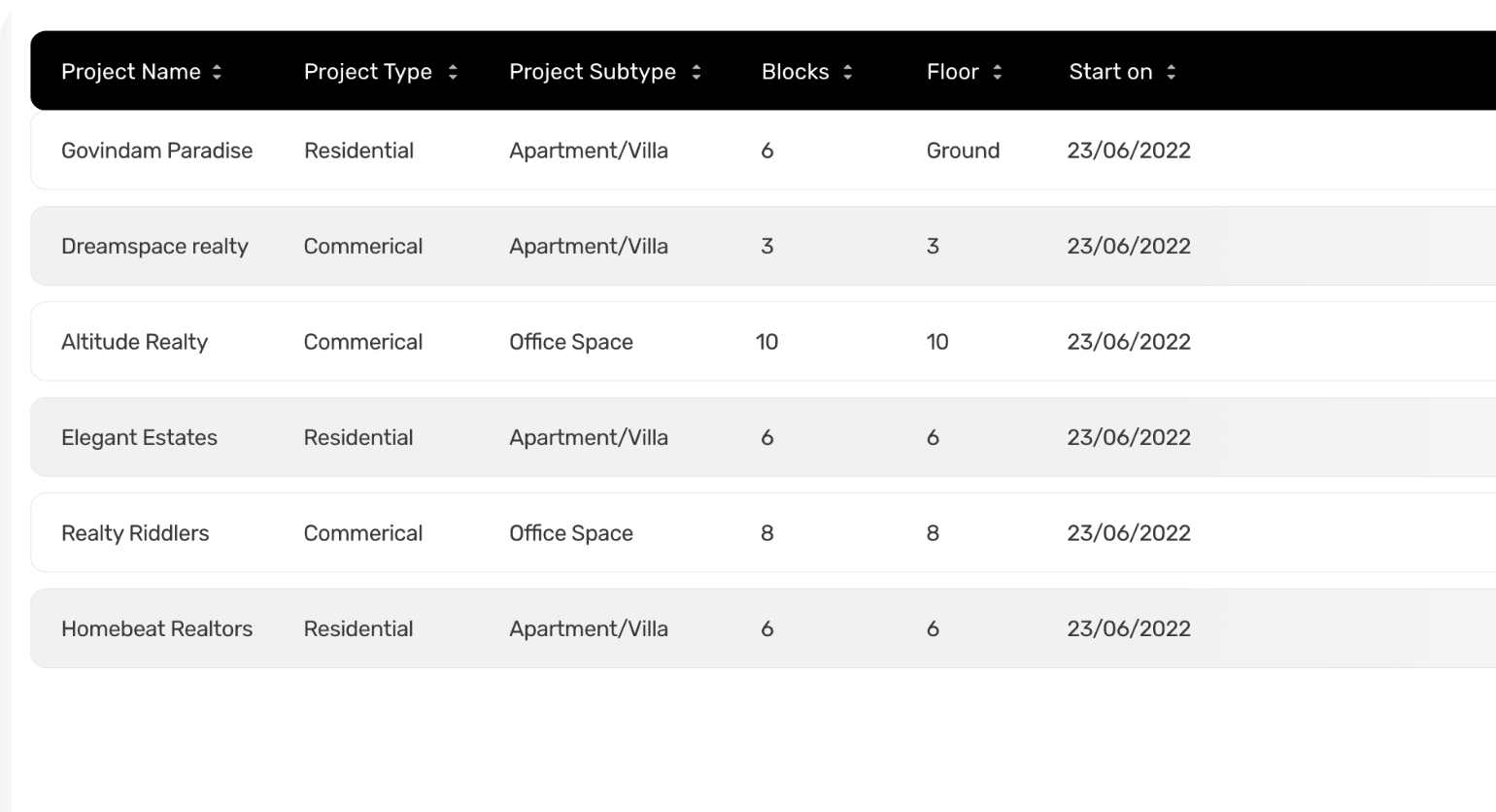Sort by Start on date arrows
1496x812 pixels.
(x=1172, y=72)
